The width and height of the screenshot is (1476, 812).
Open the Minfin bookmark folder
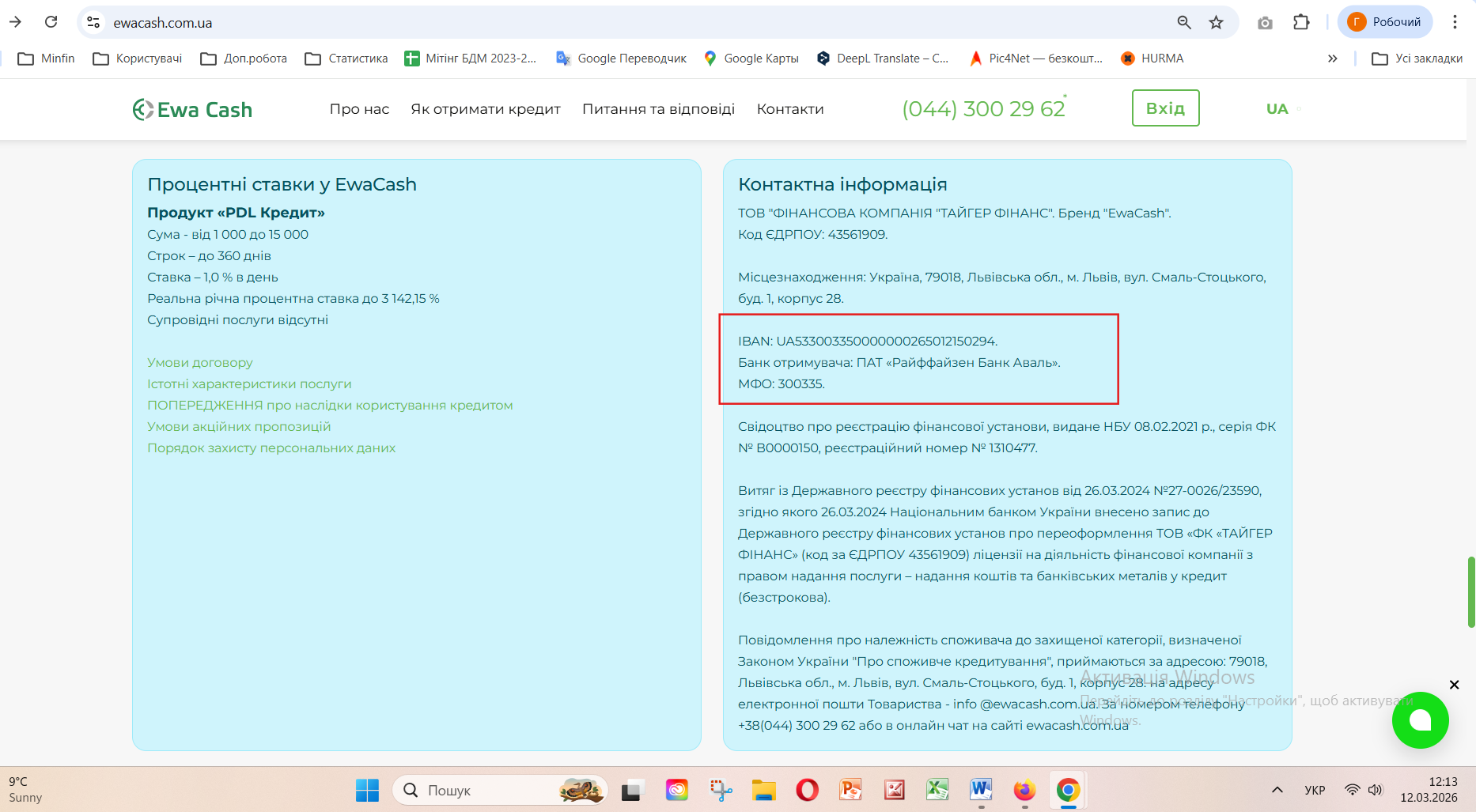(x=46, y=59)
